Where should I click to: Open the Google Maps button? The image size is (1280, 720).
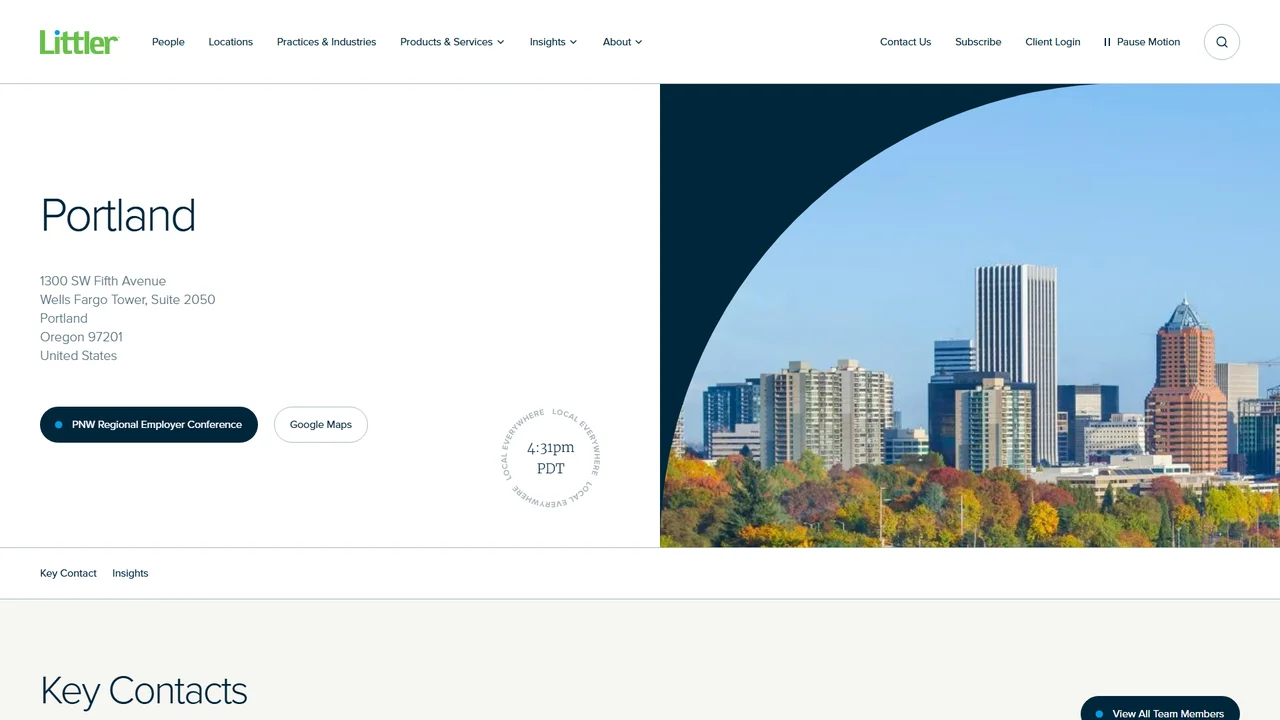pos(321,425)
